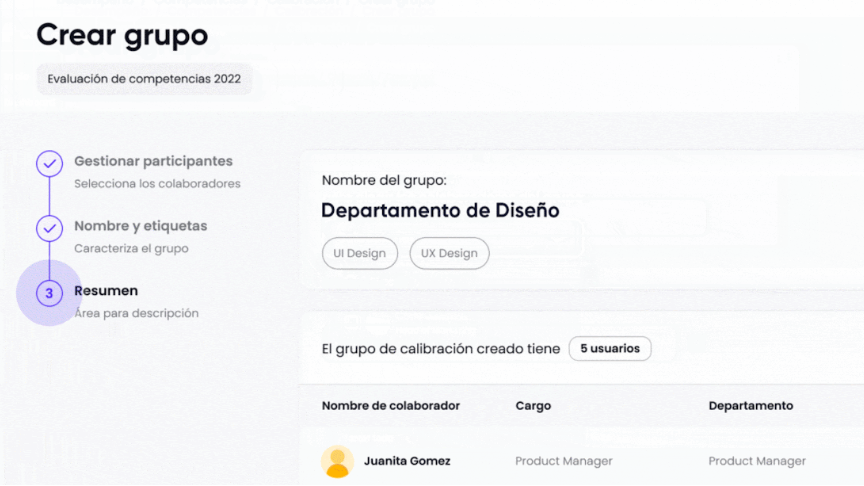Click the Departamento de Diseño group name

tap(440, 211)
